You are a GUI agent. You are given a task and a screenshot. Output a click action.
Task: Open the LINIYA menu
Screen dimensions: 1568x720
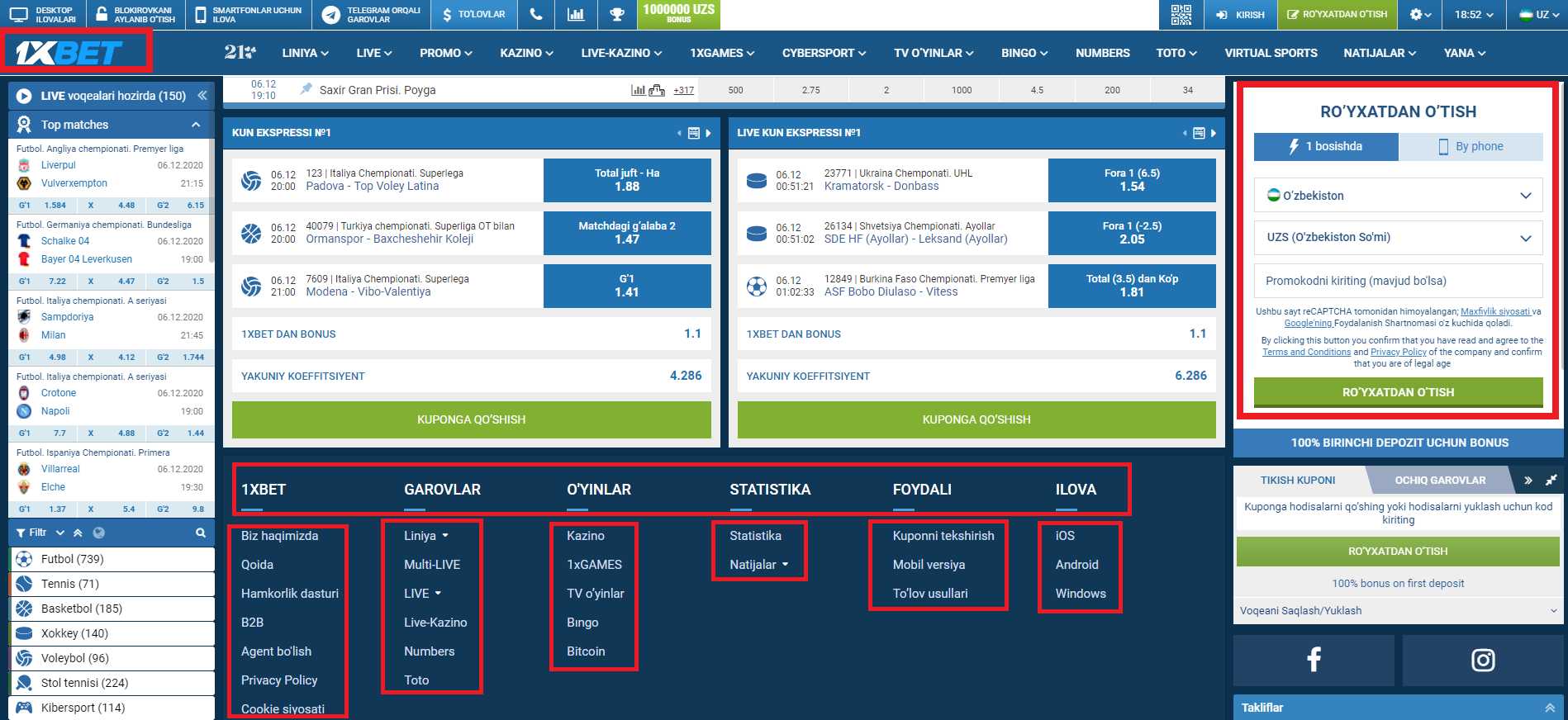coord(305,53)
